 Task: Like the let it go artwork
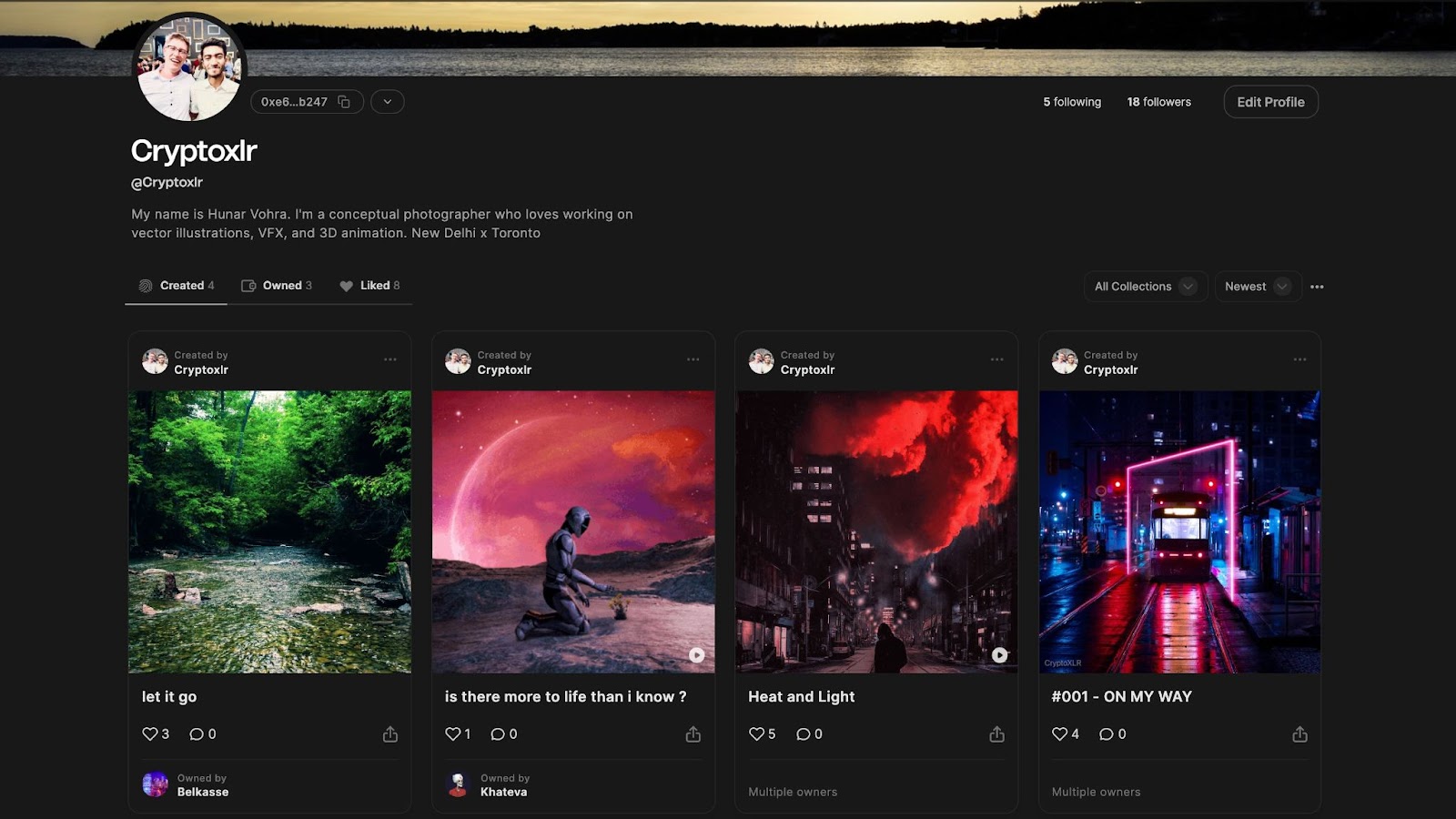150,733
